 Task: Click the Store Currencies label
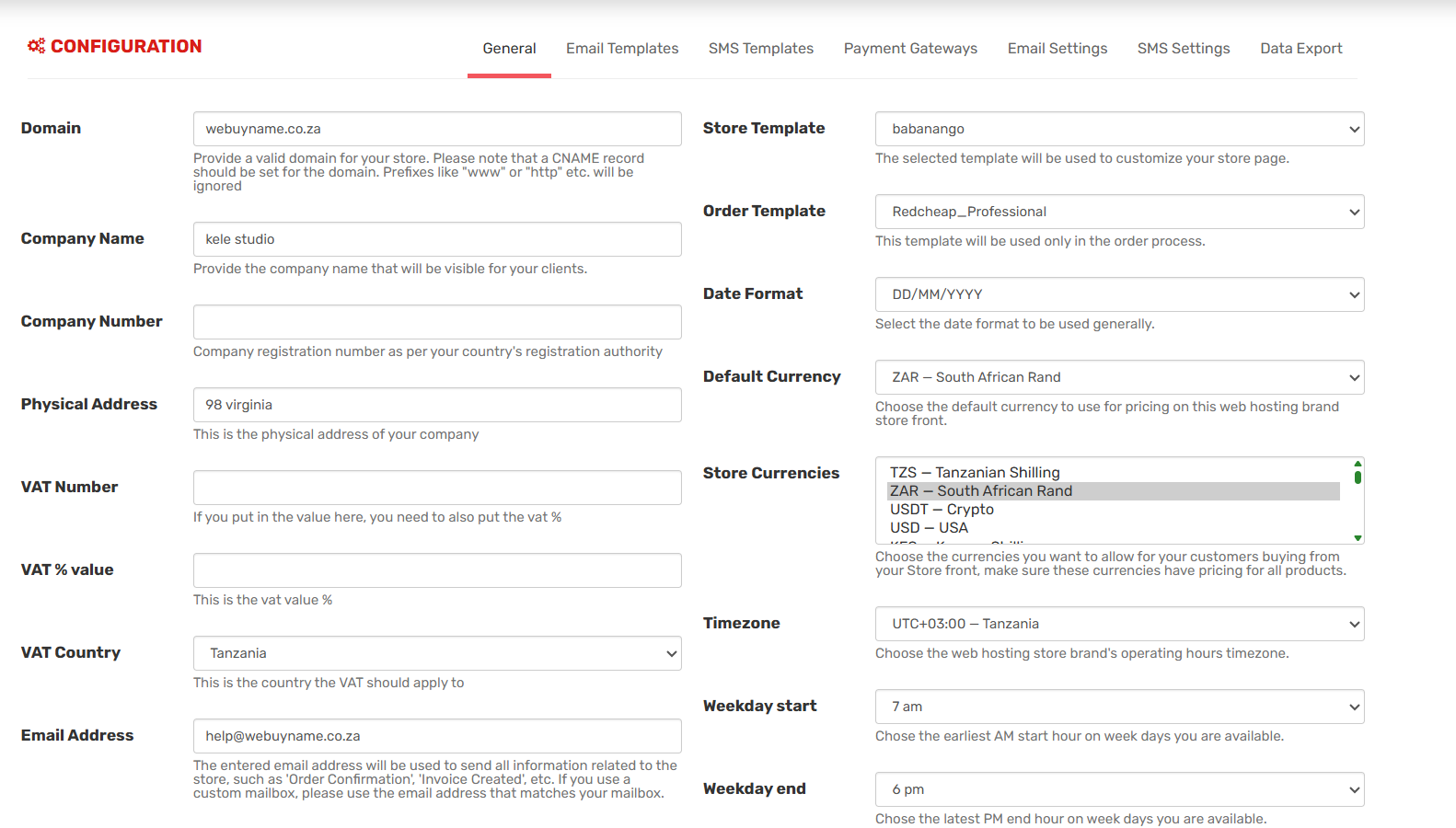point(771,473)
